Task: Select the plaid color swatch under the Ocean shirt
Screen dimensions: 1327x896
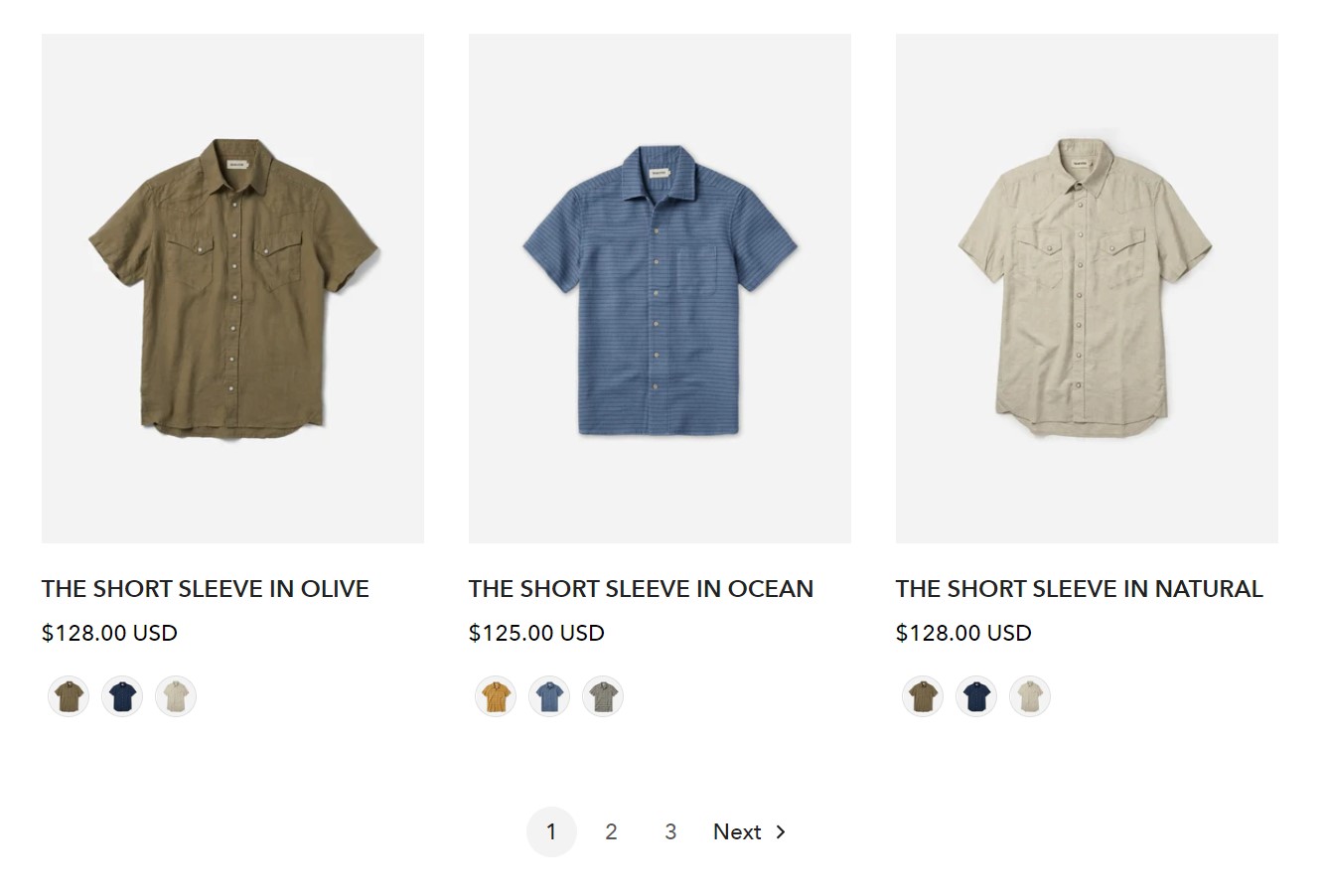Action: (x=602, y=696)
